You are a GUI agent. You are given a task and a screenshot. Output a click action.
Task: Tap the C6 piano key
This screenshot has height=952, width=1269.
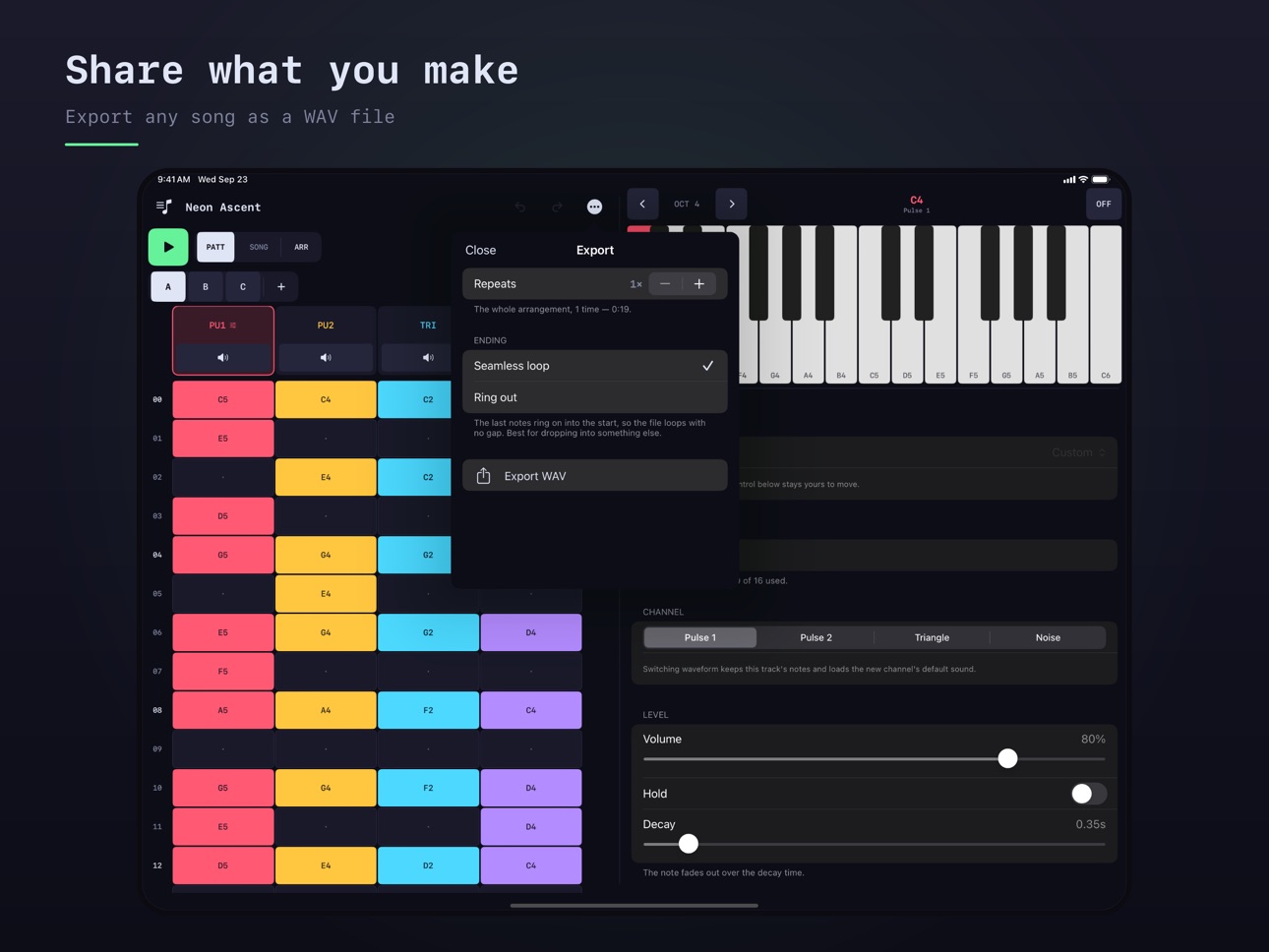click(x=1106, y=305)
